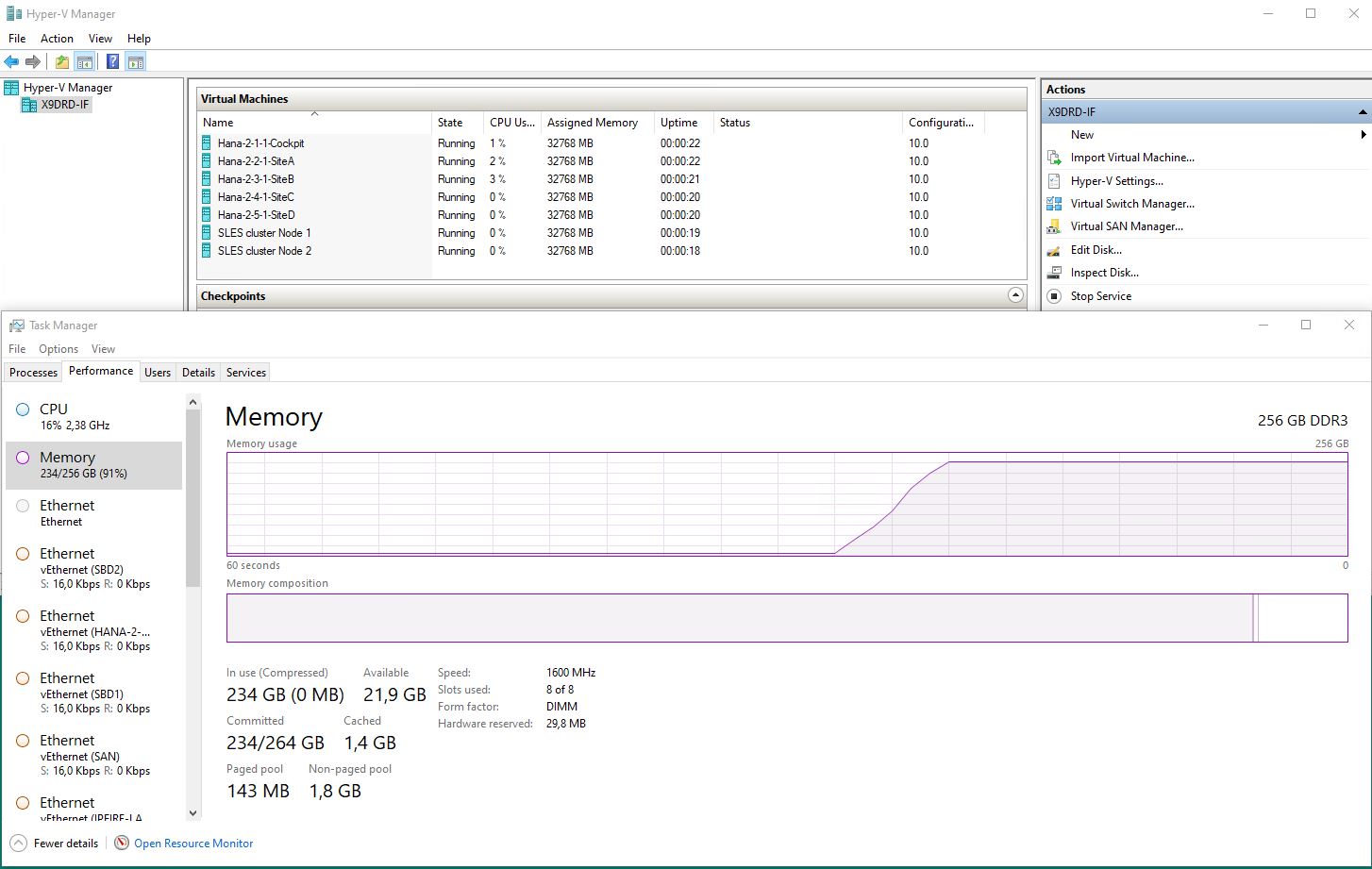The height and width of the screenshot is (869, 1372).
Task: Click the blue Help question mark toolbar icon
Action: 113,62
